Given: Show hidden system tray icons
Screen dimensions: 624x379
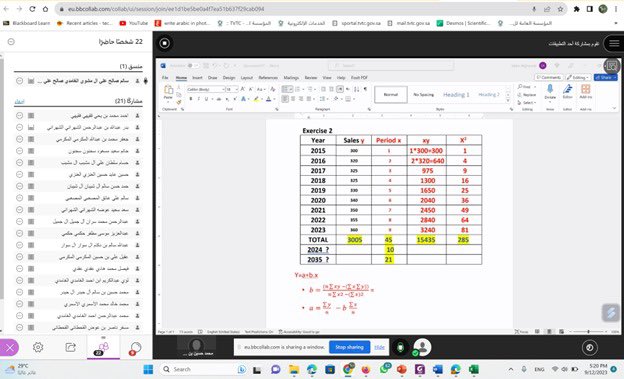Looking at the screenshot, I should (511, 369).
